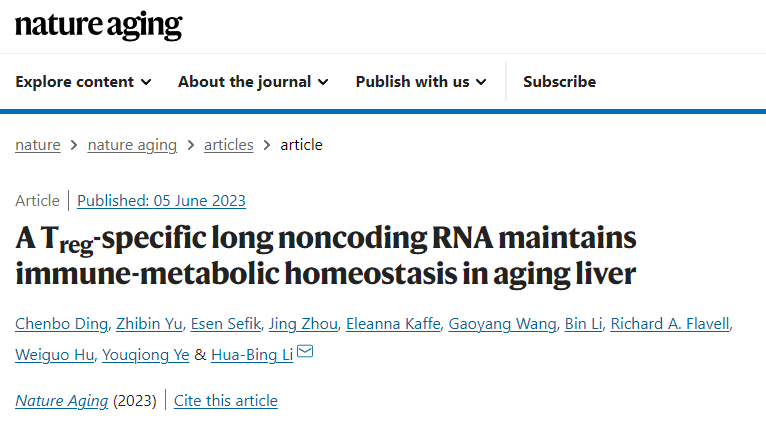Viewport: 766px width, 422px height.
Task: Open the About the journal dropdown
Action: (x=253, y=82)
